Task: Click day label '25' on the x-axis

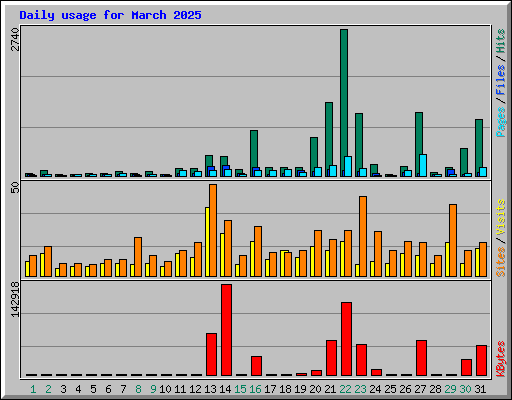Action: pos(390,389)
